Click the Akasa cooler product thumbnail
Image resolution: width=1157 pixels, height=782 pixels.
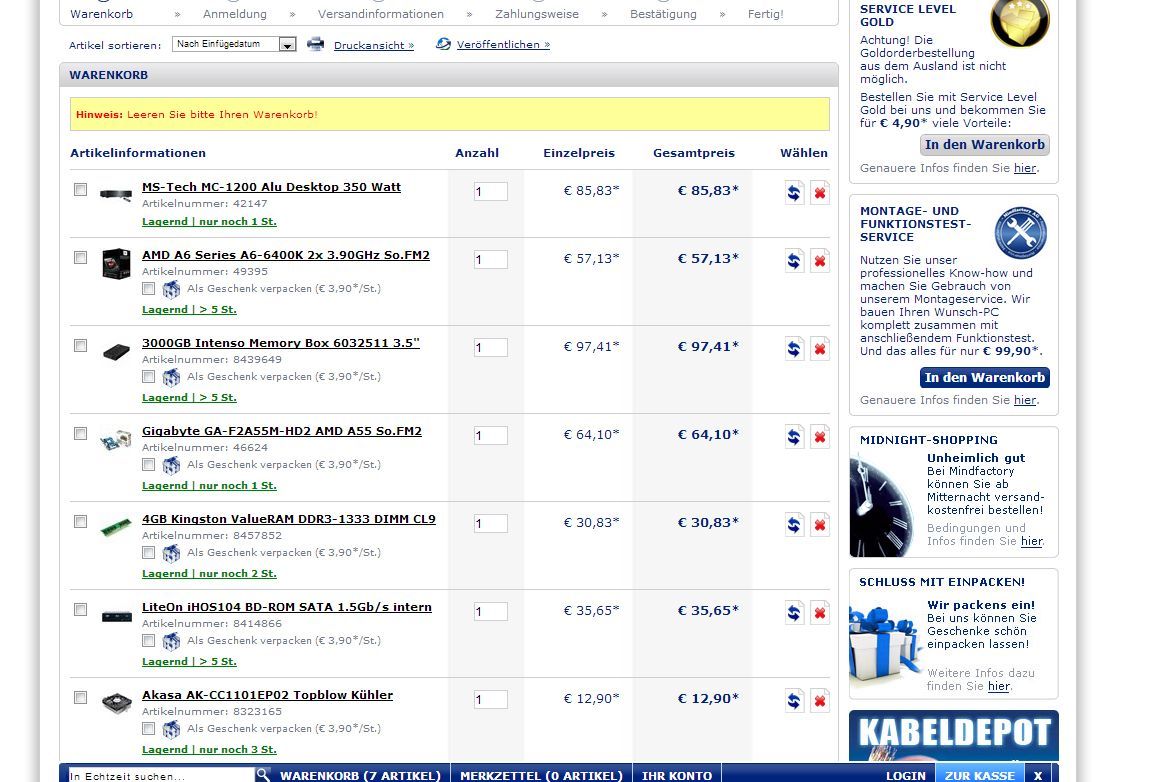pos(116,702)
